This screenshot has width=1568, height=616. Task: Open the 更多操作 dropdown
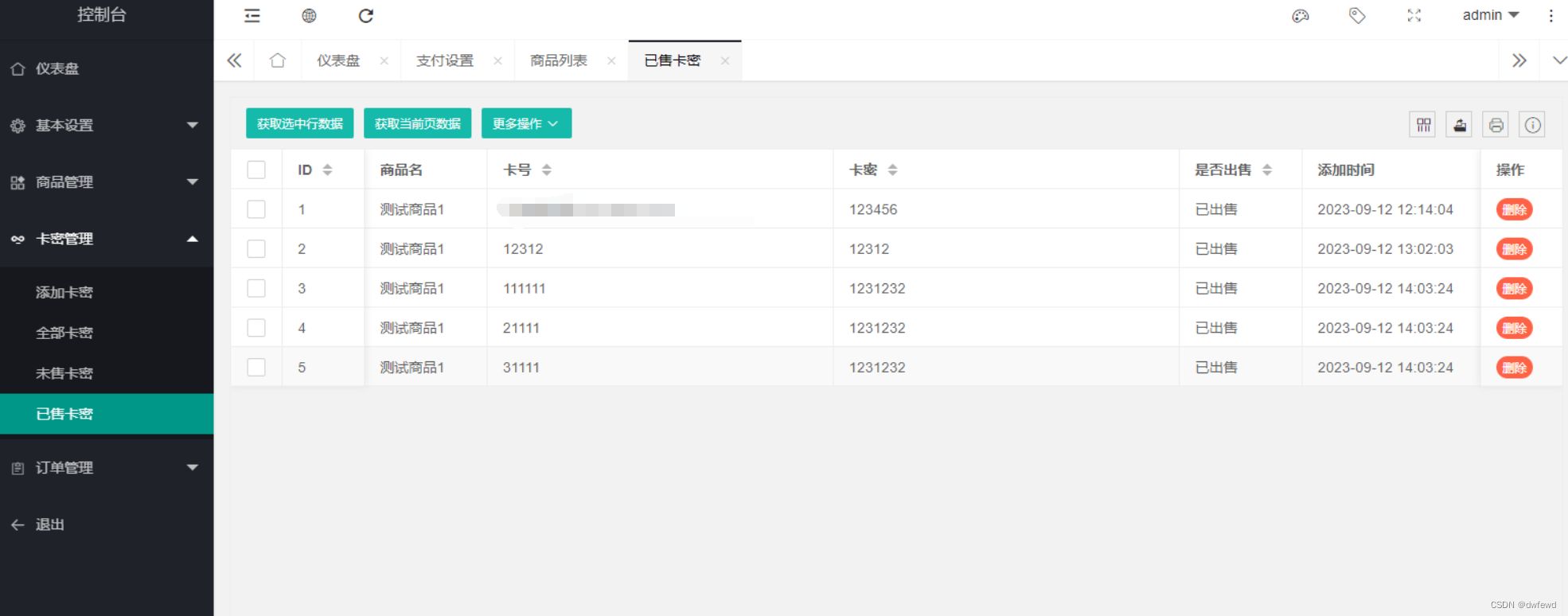click(x=526, y=123)
